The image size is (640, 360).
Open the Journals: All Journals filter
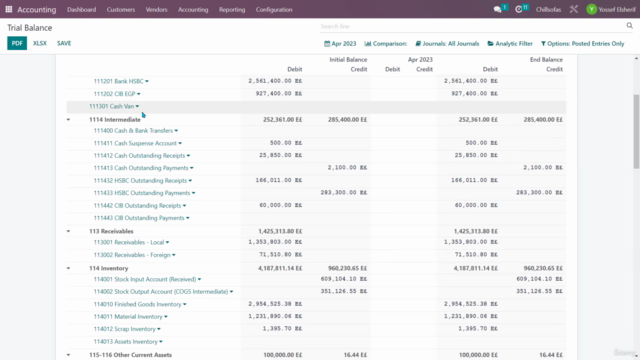(447, 44)
